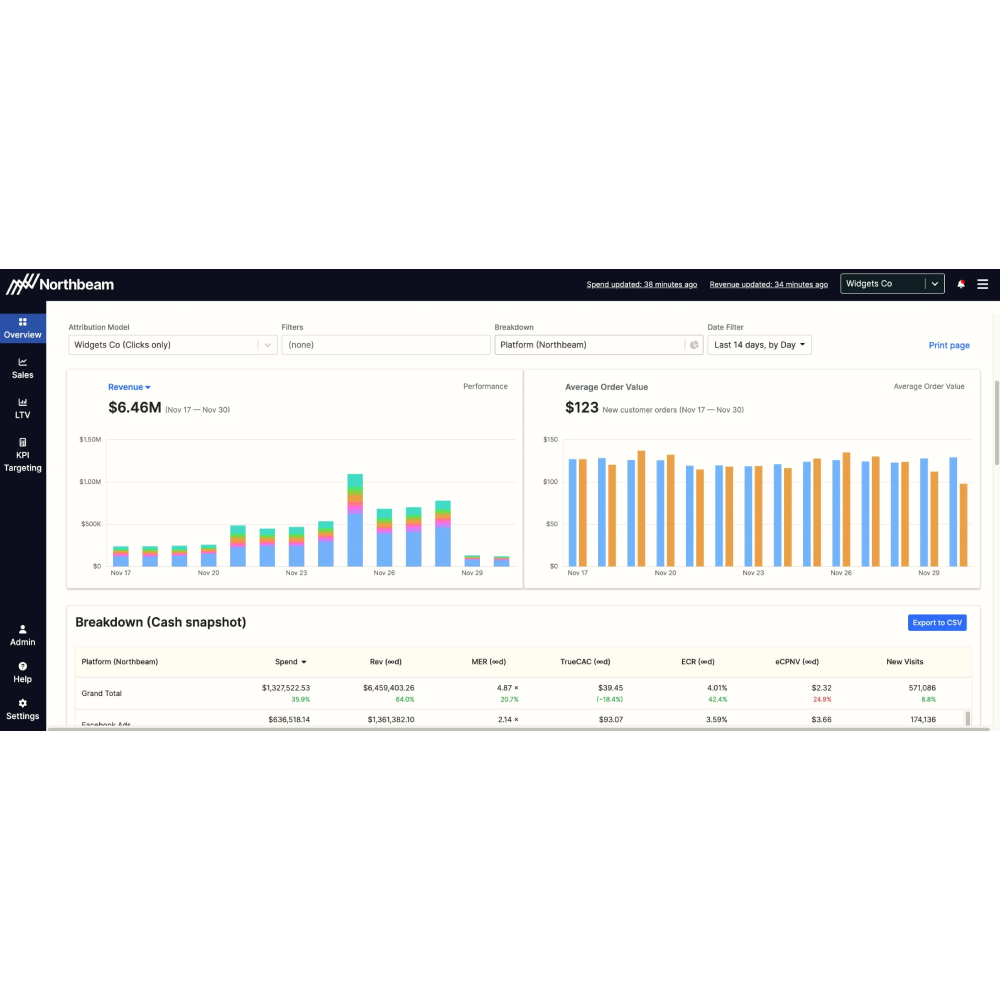Sort table by Spend column header

tap(291, 662)
